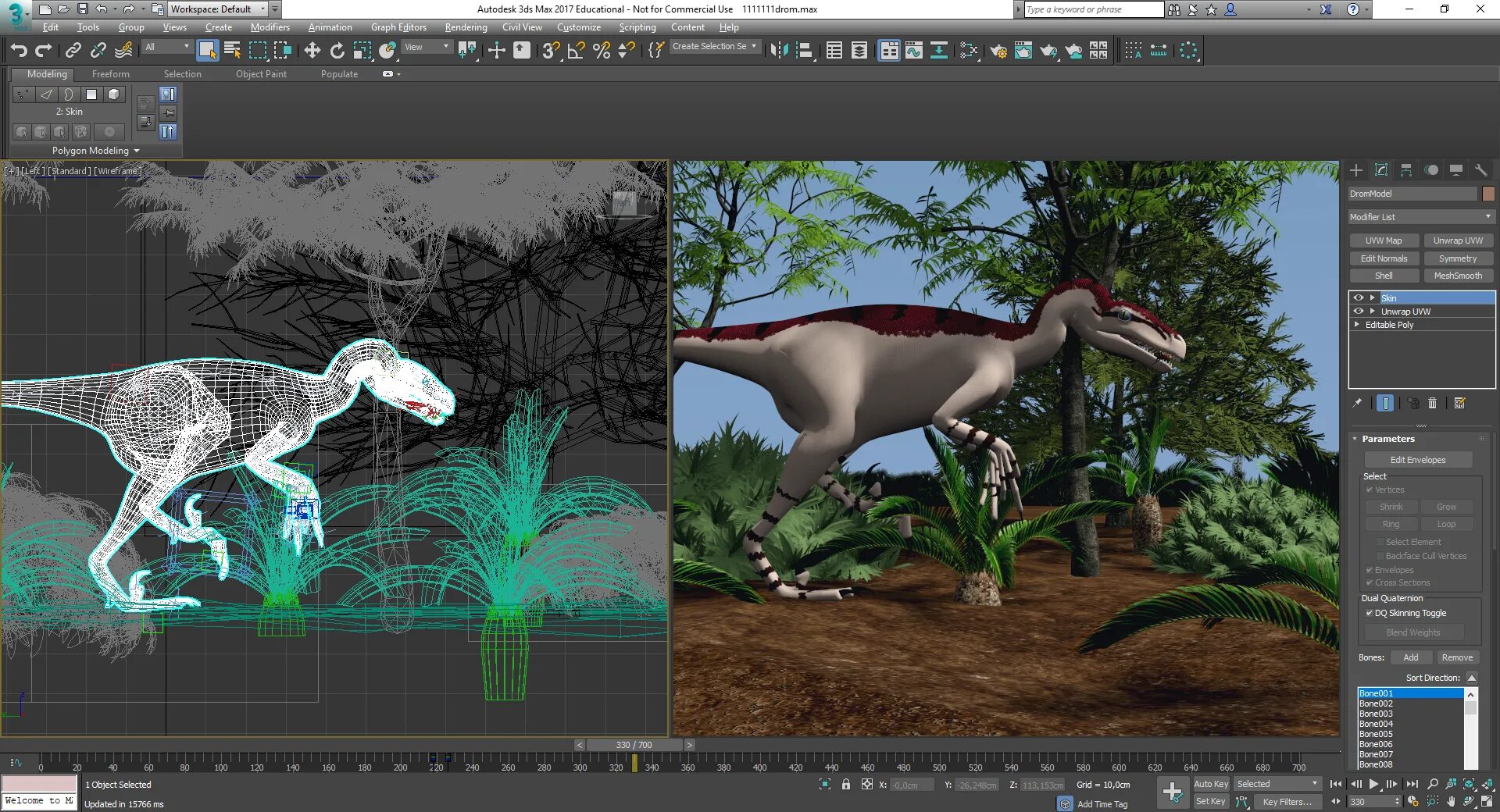Disable the DQ Skinning Toggle checkbox
The height and width of the screenshot is (812, 1500).
click(1369, 613)
